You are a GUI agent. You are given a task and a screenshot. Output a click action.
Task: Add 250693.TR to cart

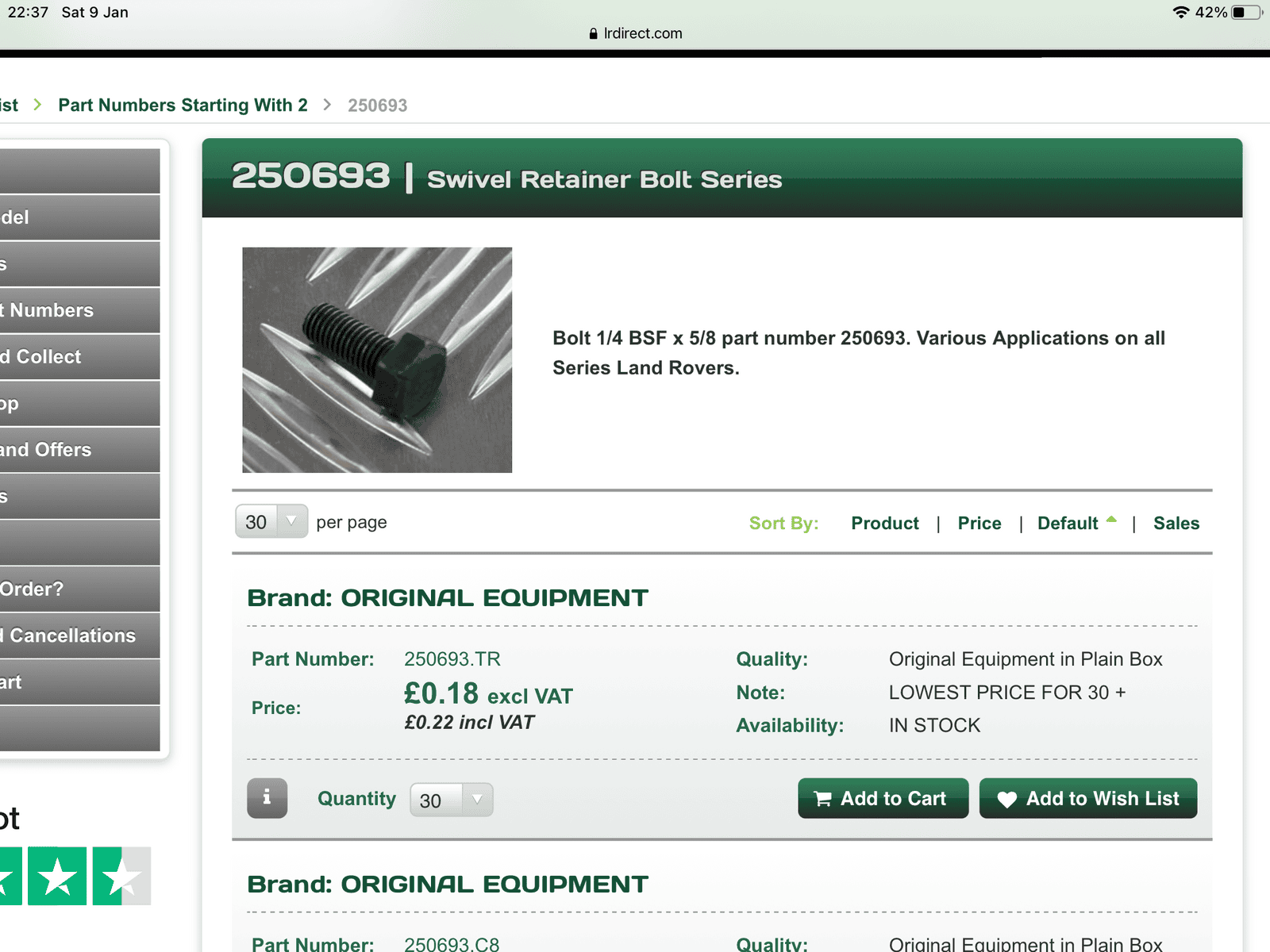[883, 798]
